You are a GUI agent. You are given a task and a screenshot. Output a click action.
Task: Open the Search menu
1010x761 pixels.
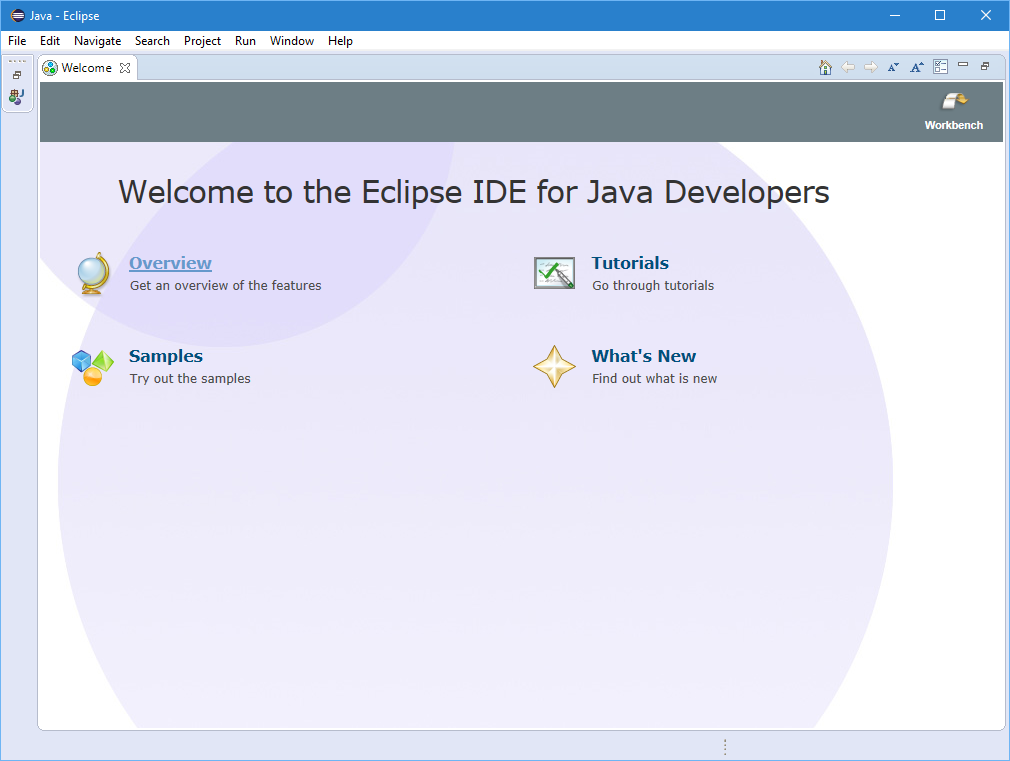pyautogui.click(x=152, y=41)
